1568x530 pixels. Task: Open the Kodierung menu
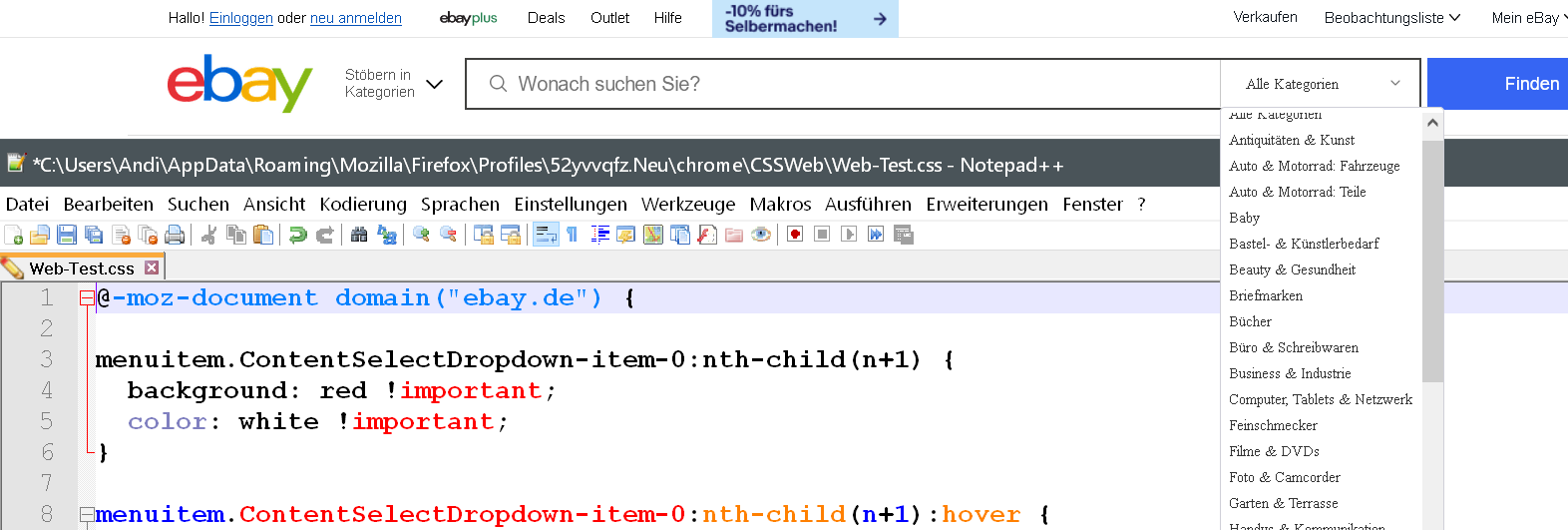(x=363, y=204)
